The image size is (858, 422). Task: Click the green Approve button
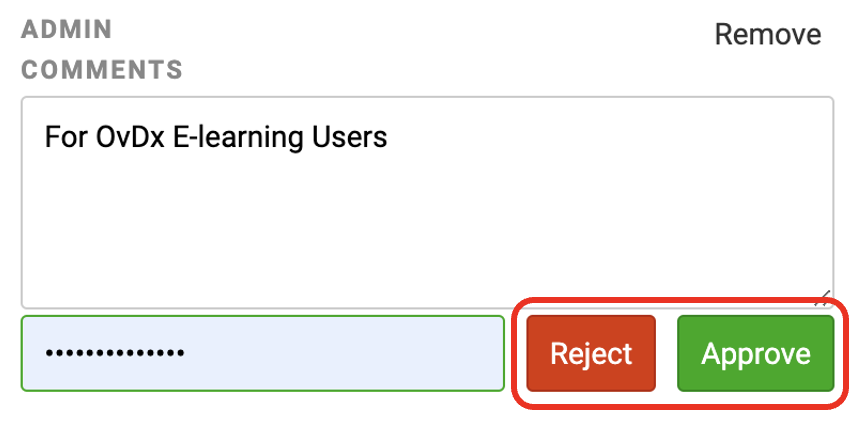click(x=756, y=353)
